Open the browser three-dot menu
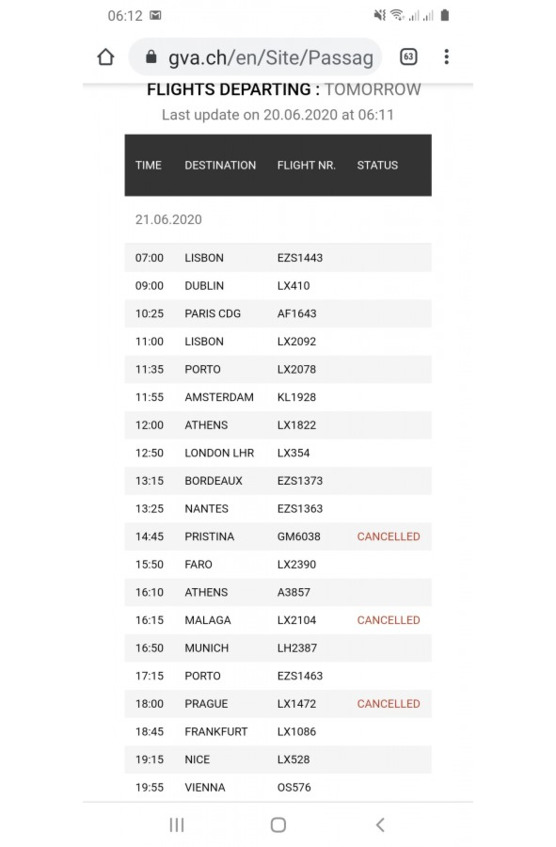 click(x=446, y=57)
